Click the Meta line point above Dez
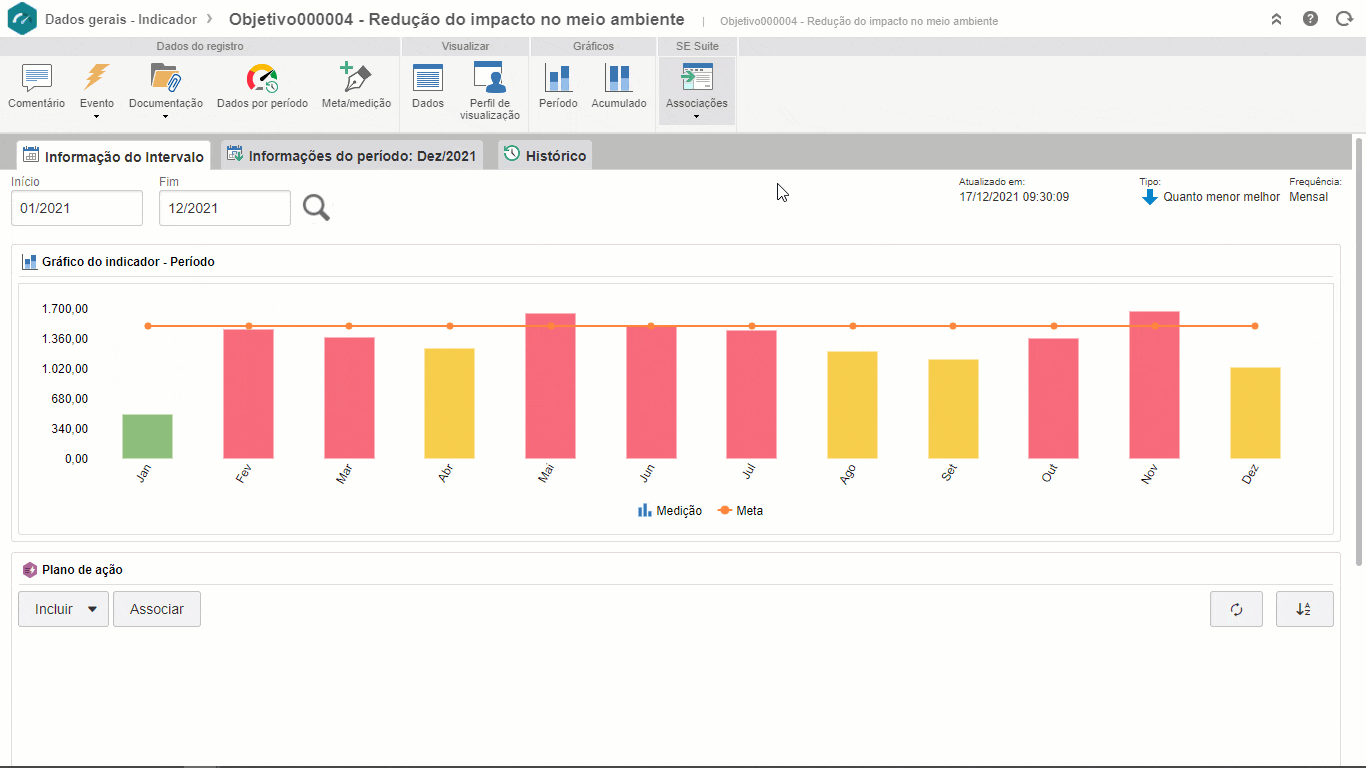This screenshot has height=768, width=1366. (1255, 326)
